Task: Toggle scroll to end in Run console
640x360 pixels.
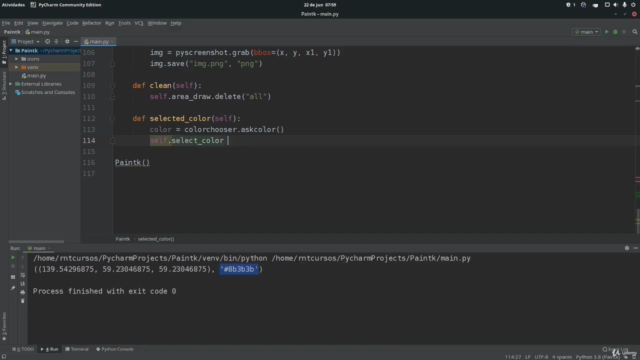Action: pyautogui.click(x=22, y=284)
